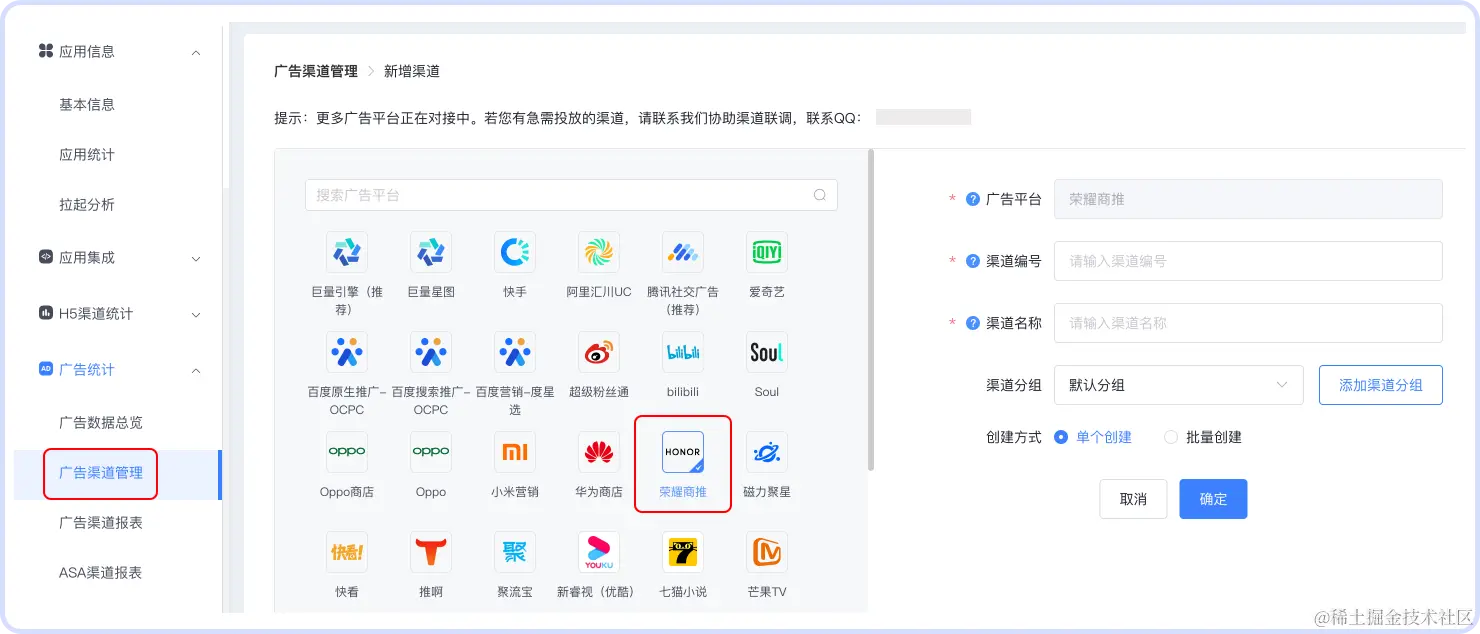
Task: Open help tooltip beside 渠道名称
Action: [x=972, y=323]
